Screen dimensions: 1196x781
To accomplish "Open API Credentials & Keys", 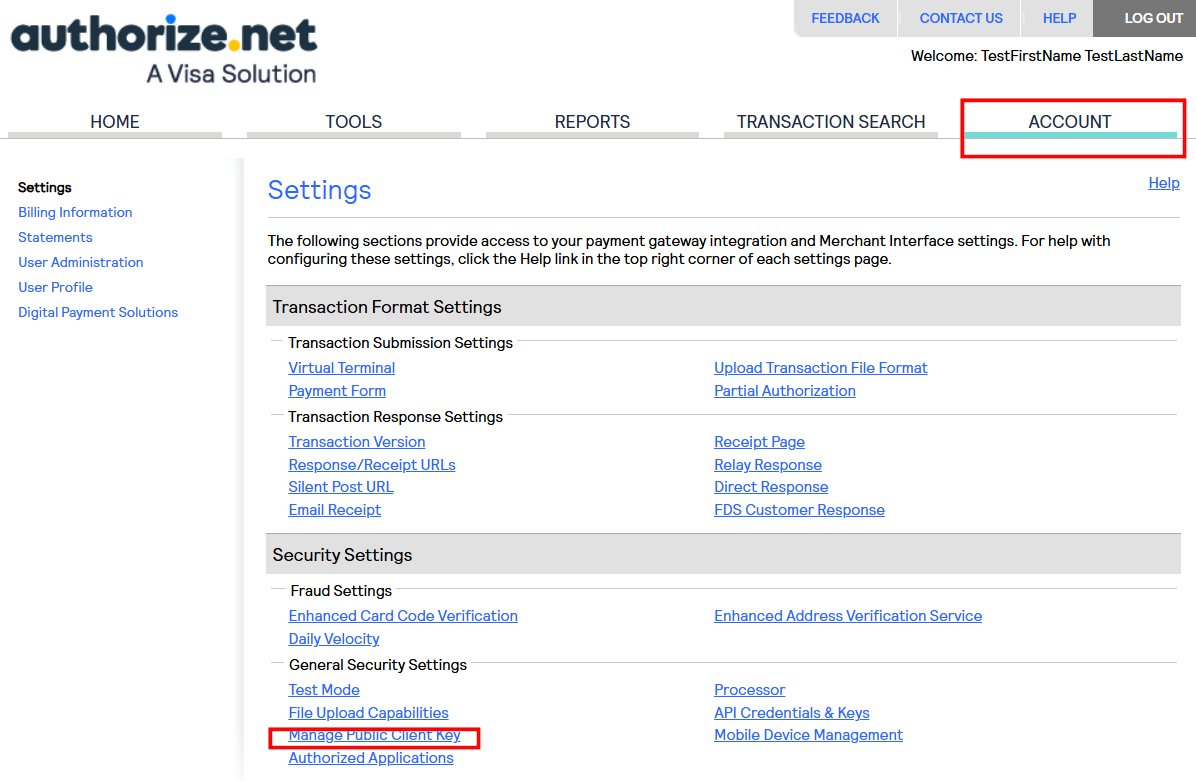I will click(792, 712).
